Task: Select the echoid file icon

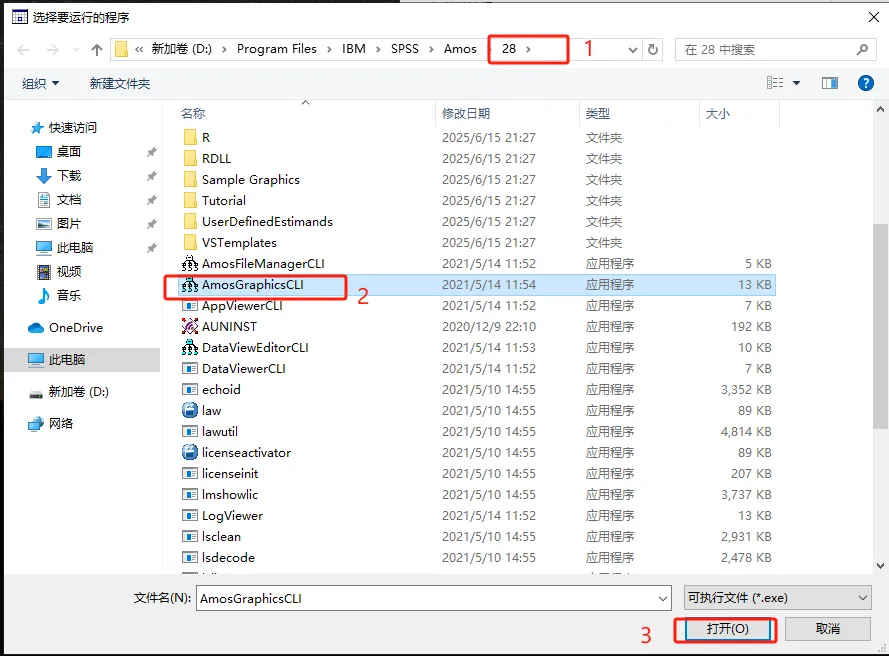Action: [189, 390]
